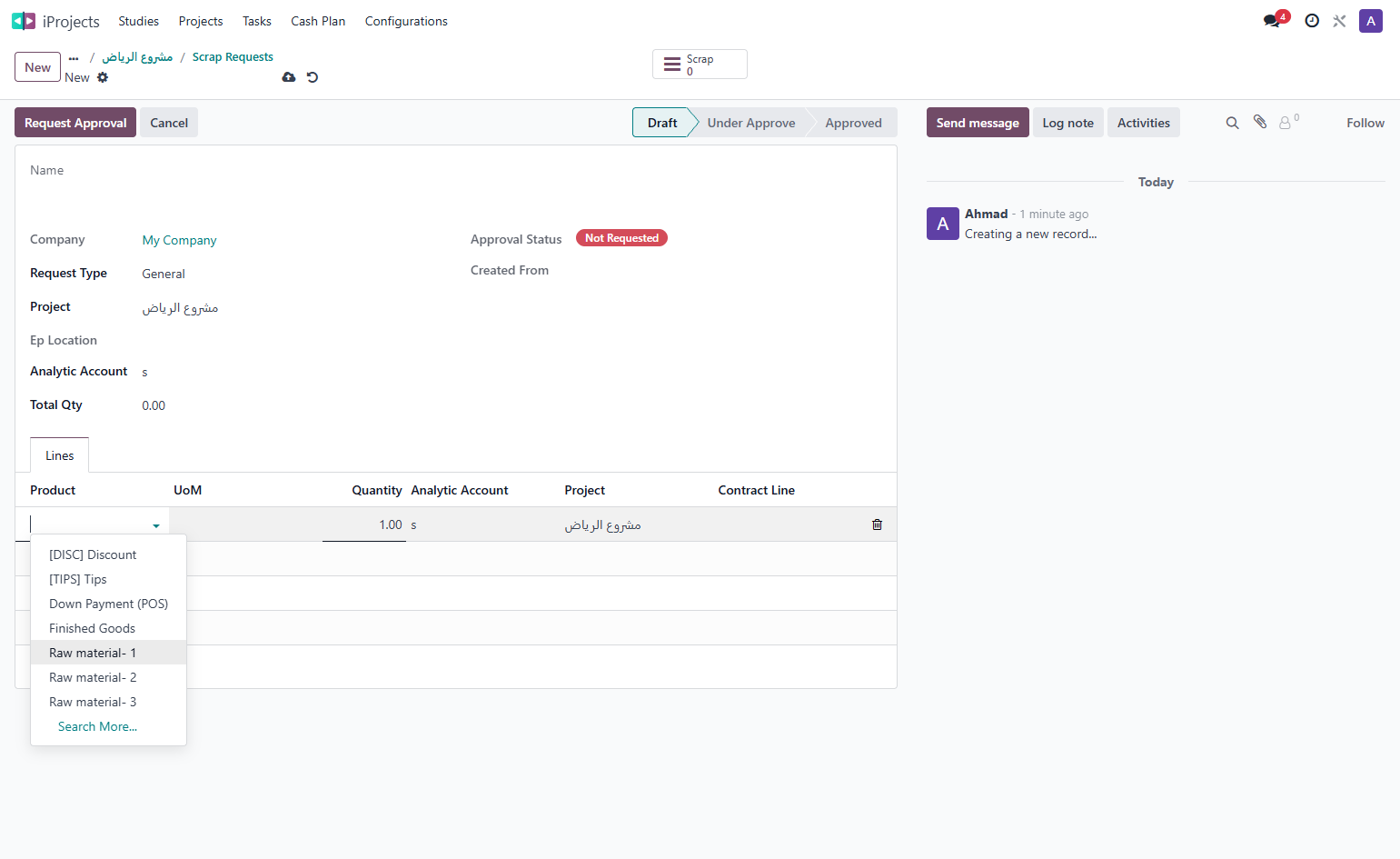Choose Raw material- 2 option
The image size is (1400, 859).
pyautogui.click(x=109, y=677)
